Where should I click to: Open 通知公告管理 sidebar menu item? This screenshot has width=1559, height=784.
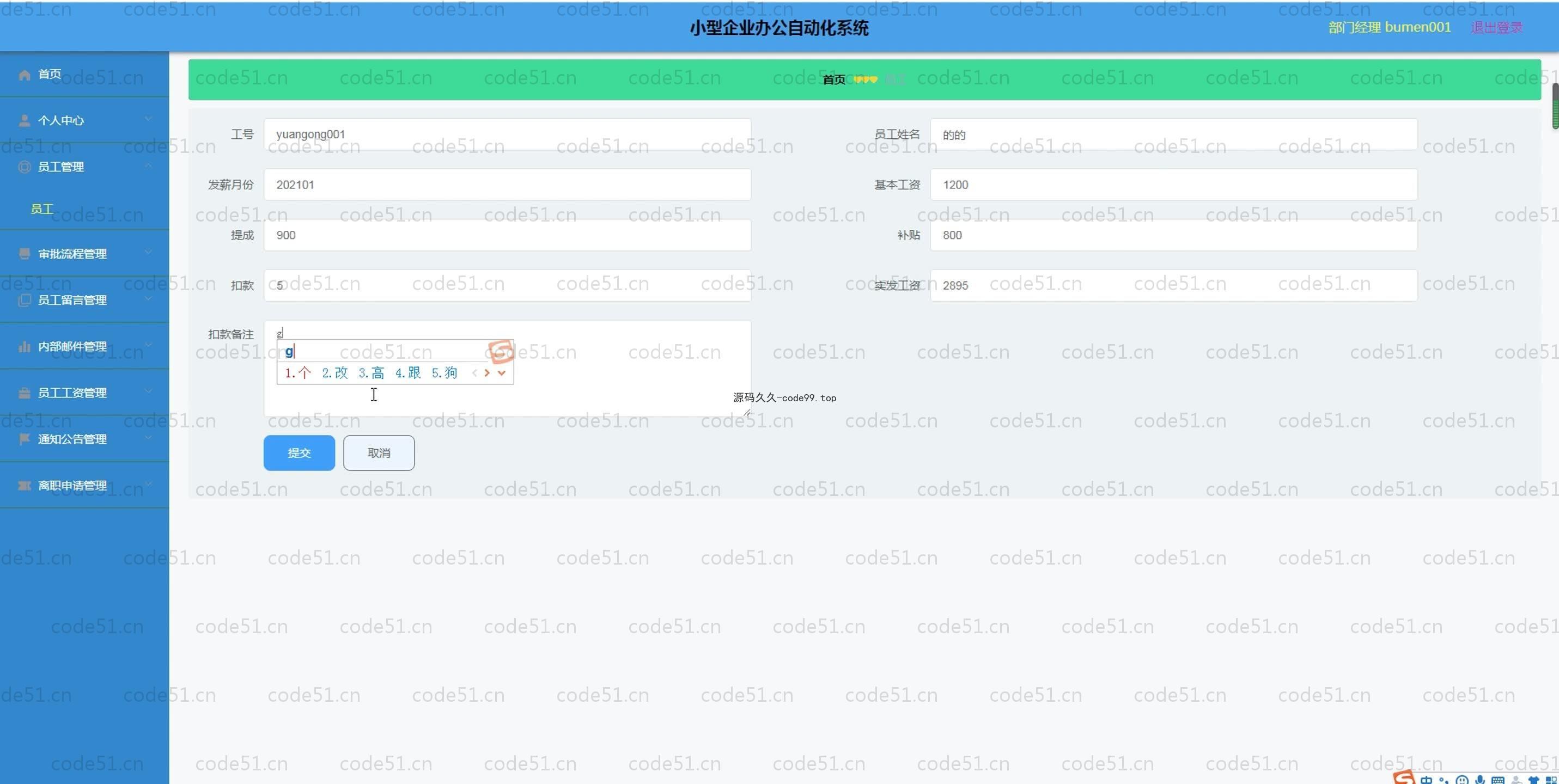point(84,439)
